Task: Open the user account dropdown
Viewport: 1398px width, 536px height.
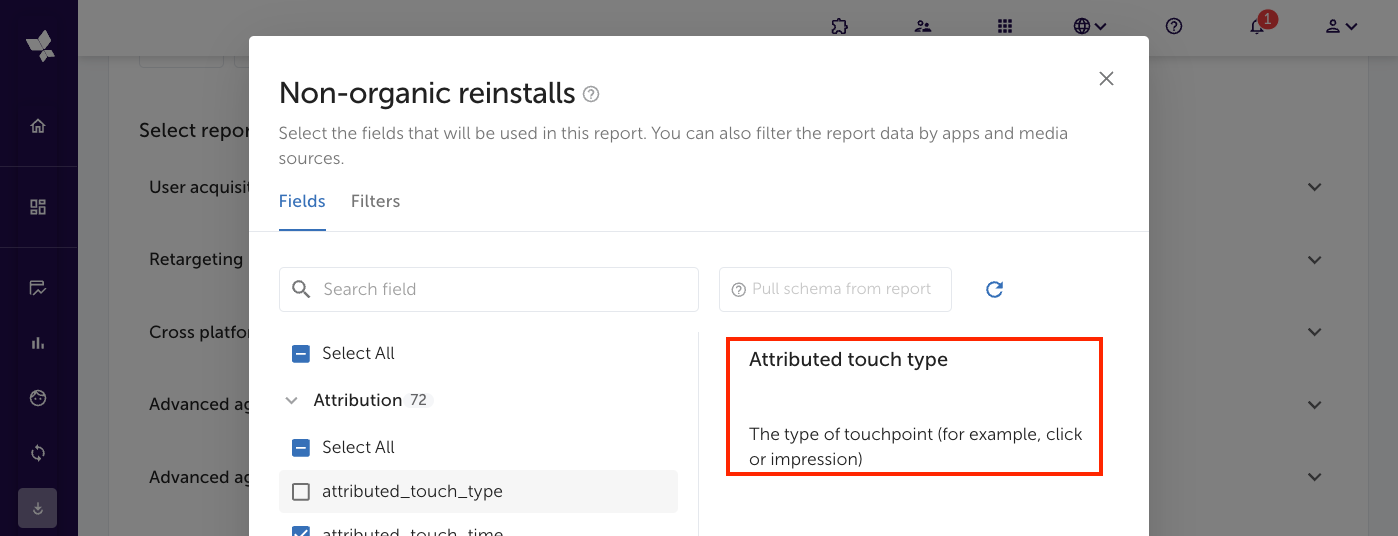Action: (x=1341, y=27)
